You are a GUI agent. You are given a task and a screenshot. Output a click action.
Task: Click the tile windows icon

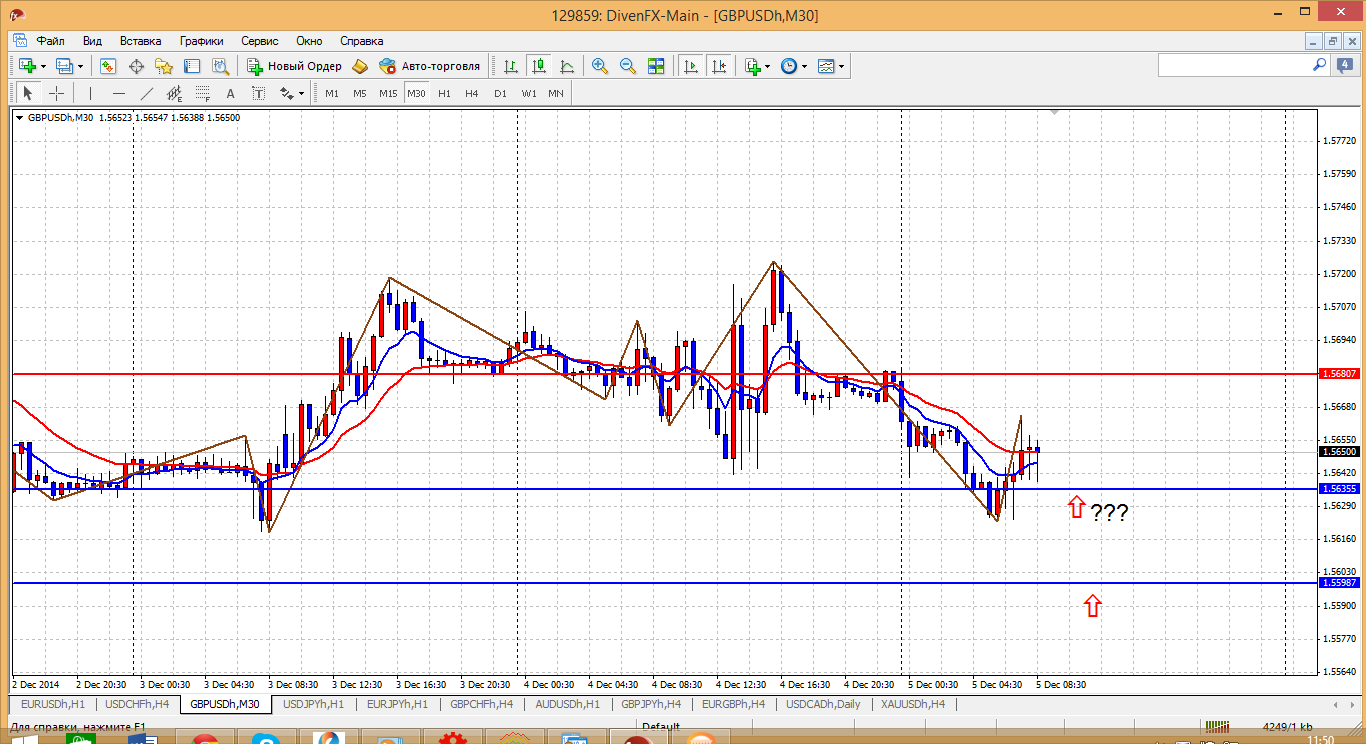click(656, 66)
